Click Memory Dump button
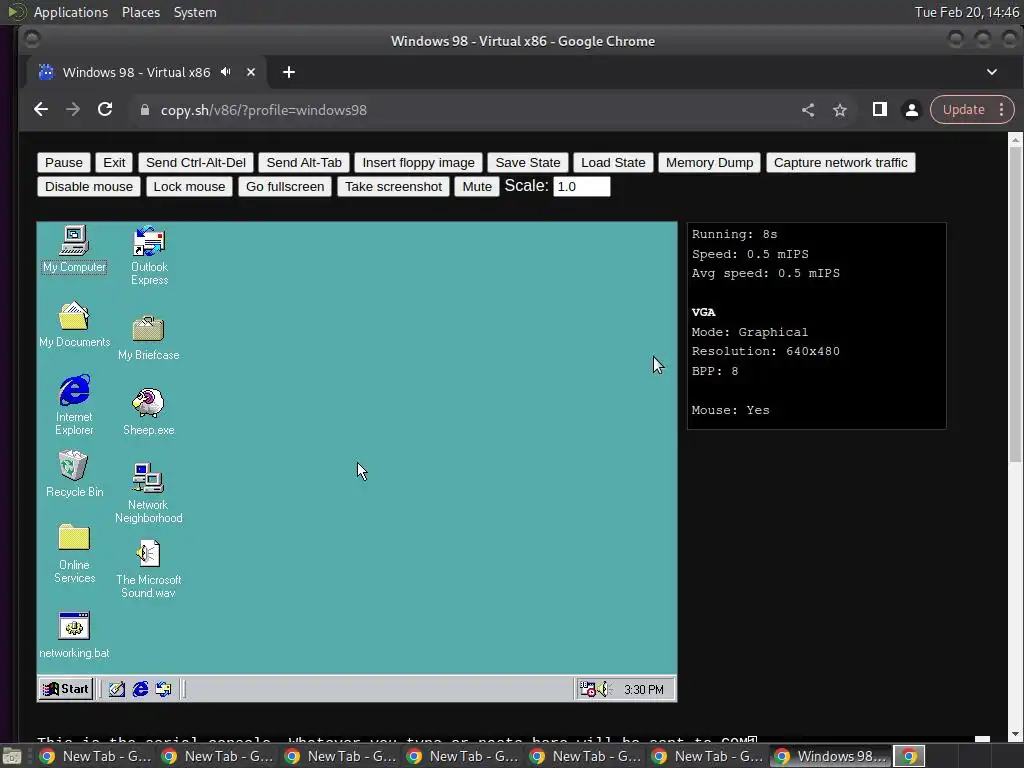The image size is (1024, 768). click(x=709, y=163)
